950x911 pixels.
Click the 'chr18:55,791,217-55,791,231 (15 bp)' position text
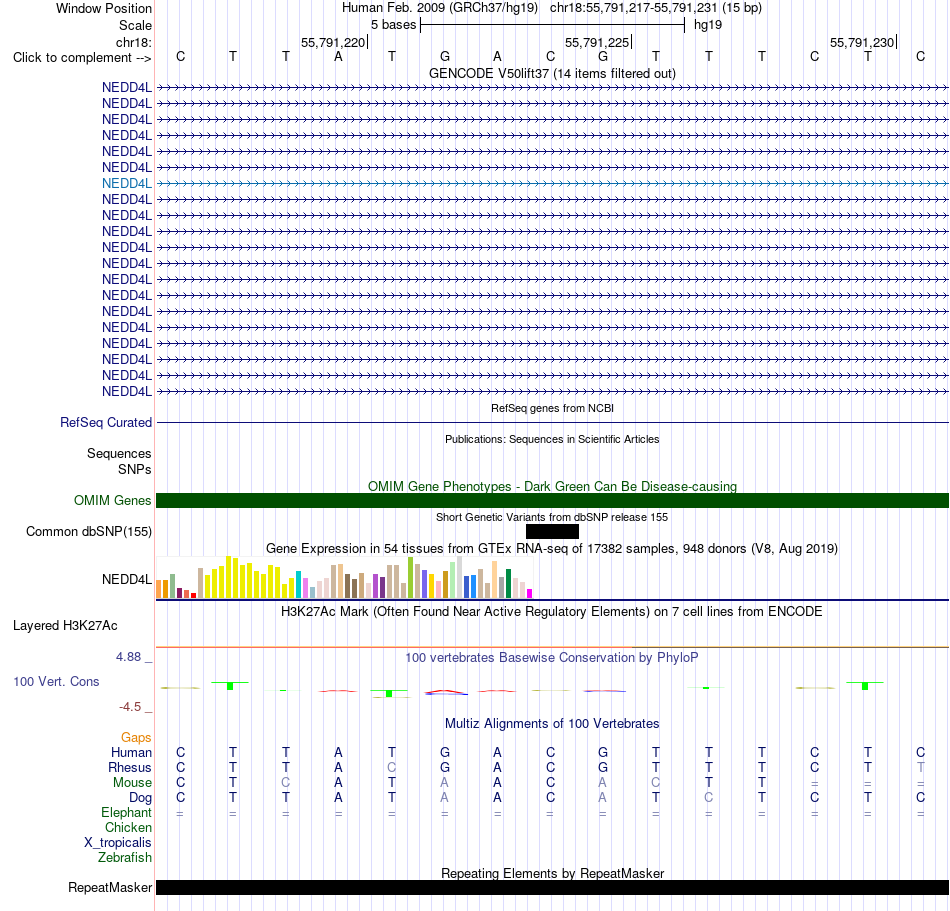[x=656, y=8]
